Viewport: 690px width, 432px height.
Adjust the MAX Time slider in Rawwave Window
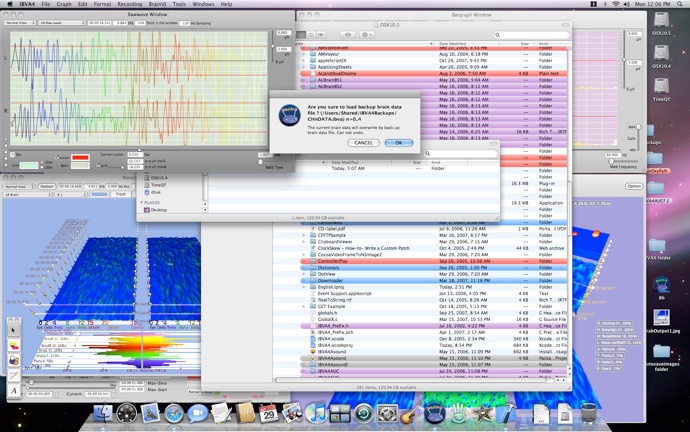261,162
